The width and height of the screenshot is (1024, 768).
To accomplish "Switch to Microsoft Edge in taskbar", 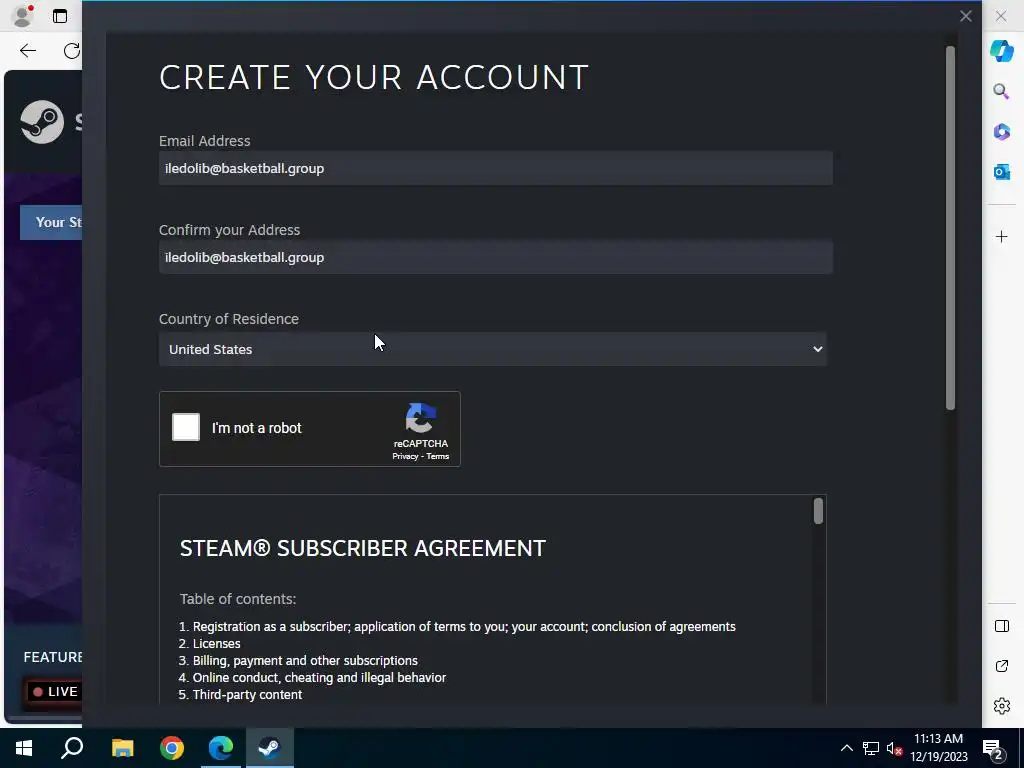I will [x=221, y=748].
